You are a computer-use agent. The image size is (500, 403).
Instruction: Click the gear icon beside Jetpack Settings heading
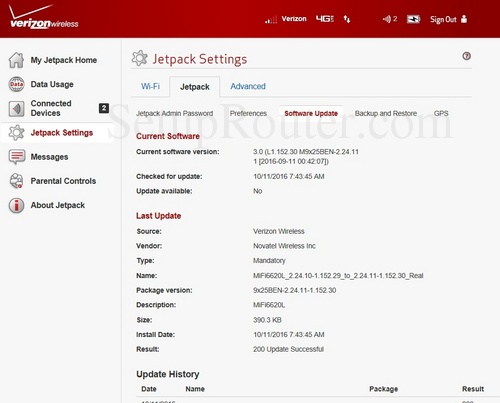139,58
